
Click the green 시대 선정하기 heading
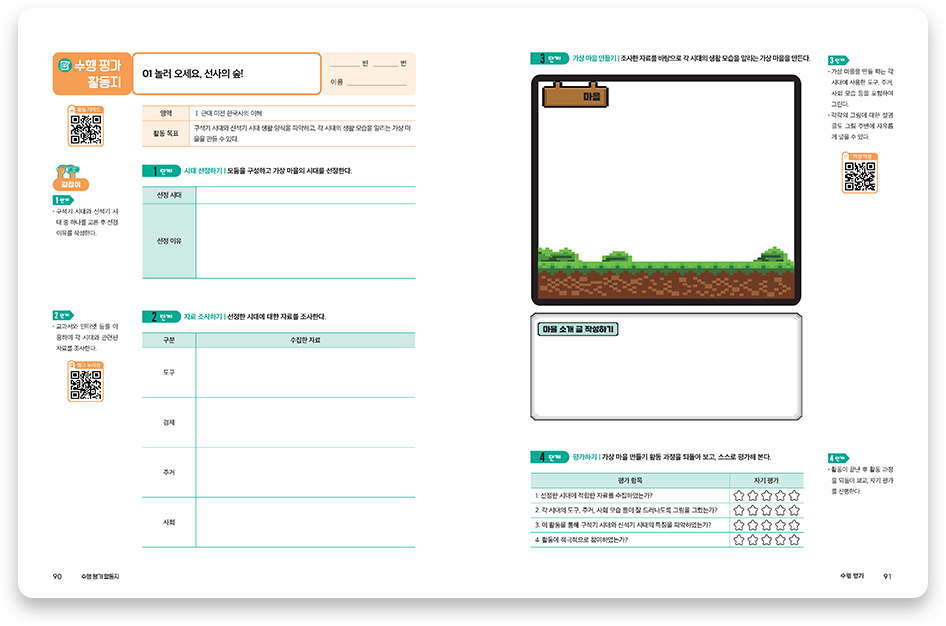203,171
